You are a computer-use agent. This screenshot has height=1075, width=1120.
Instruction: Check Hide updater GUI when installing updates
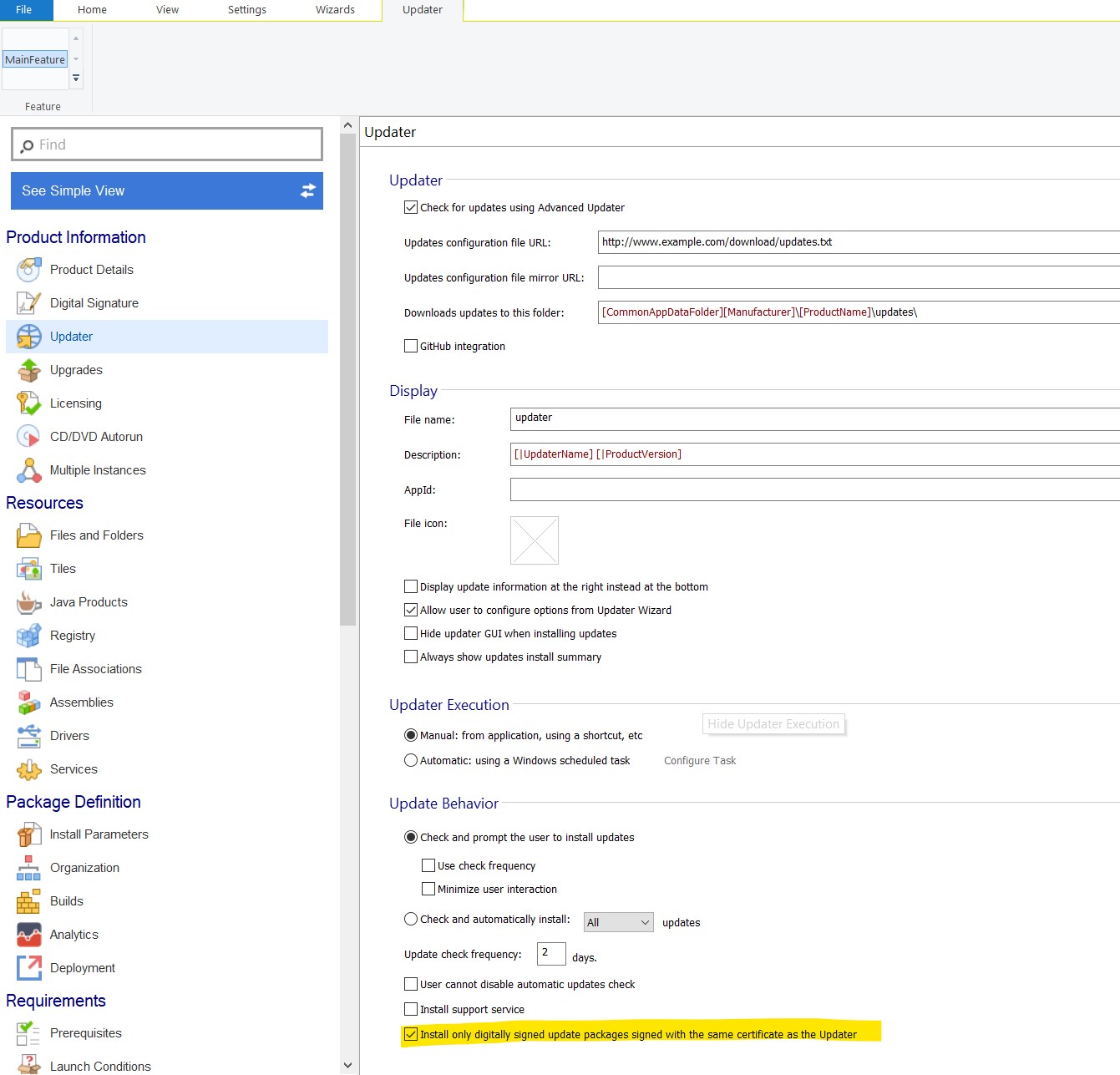point(411,633)
